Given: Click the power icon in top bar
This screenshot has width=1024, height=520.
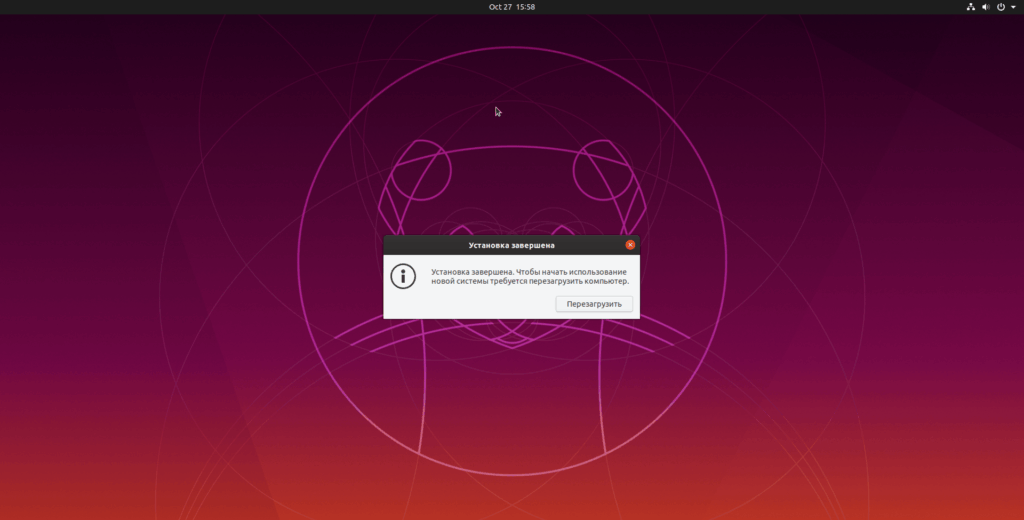Looking at the screenshot, I should (1000, 7).
